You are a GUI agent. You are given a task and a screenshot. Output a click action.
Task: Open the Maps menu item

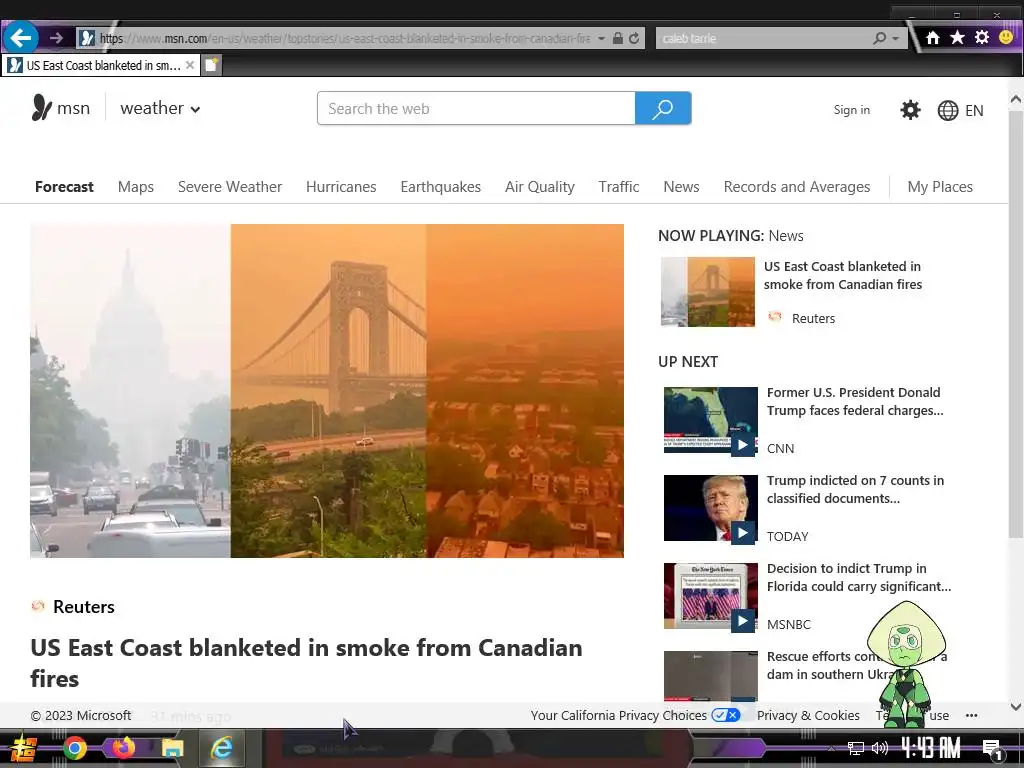(x=136, y=187)
